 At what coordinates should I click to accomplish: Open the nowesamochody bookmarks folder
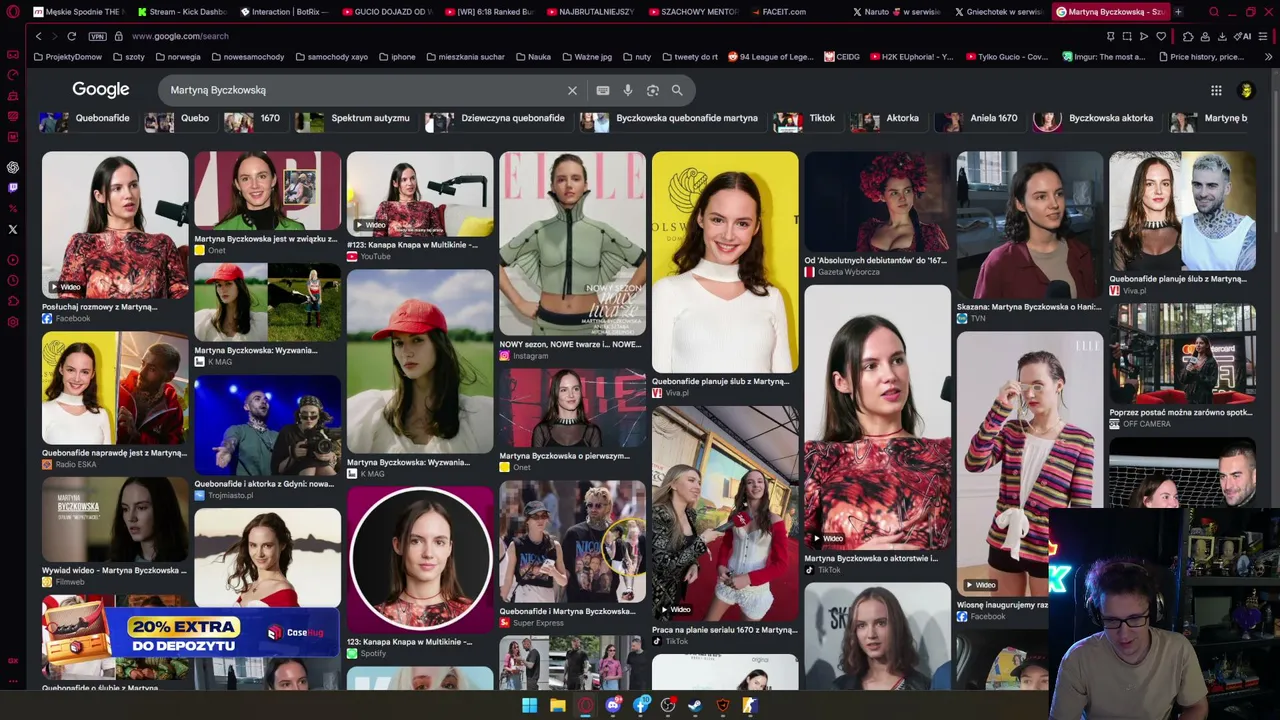247,57
